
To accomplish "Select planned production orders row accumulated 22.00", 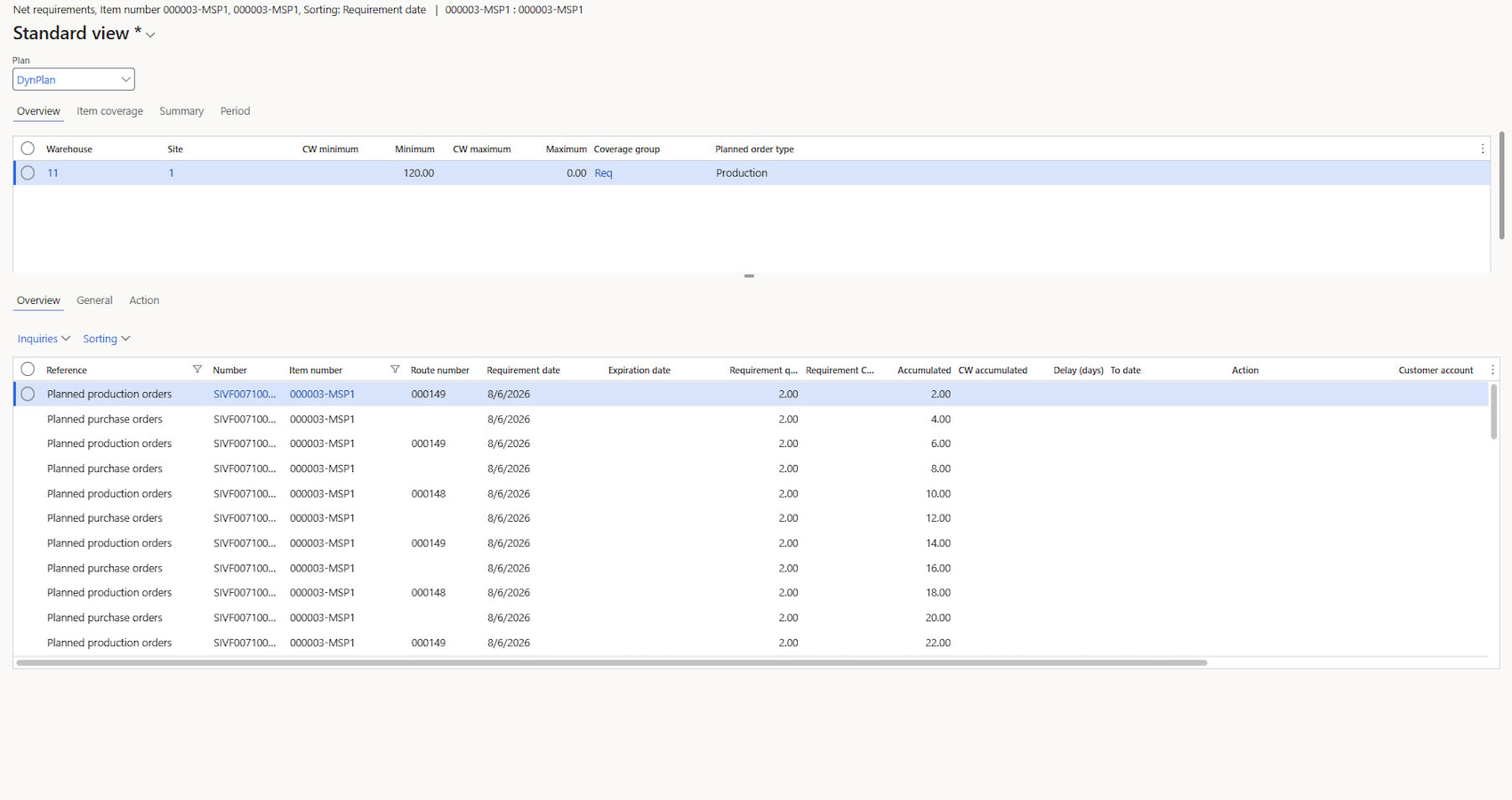I will 752,643.
